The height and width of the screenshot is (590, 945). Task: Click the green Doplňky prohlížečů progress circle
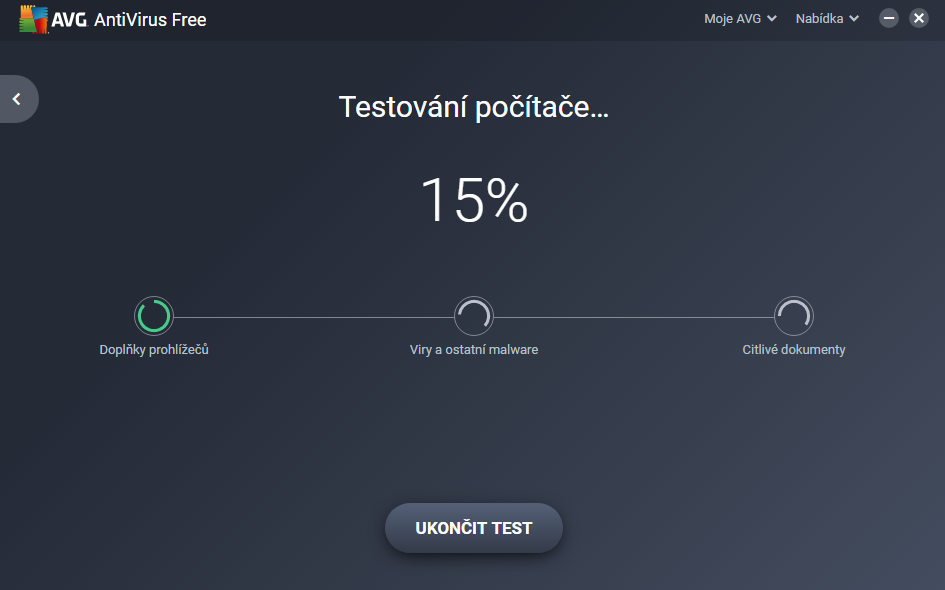coord(154,316)
